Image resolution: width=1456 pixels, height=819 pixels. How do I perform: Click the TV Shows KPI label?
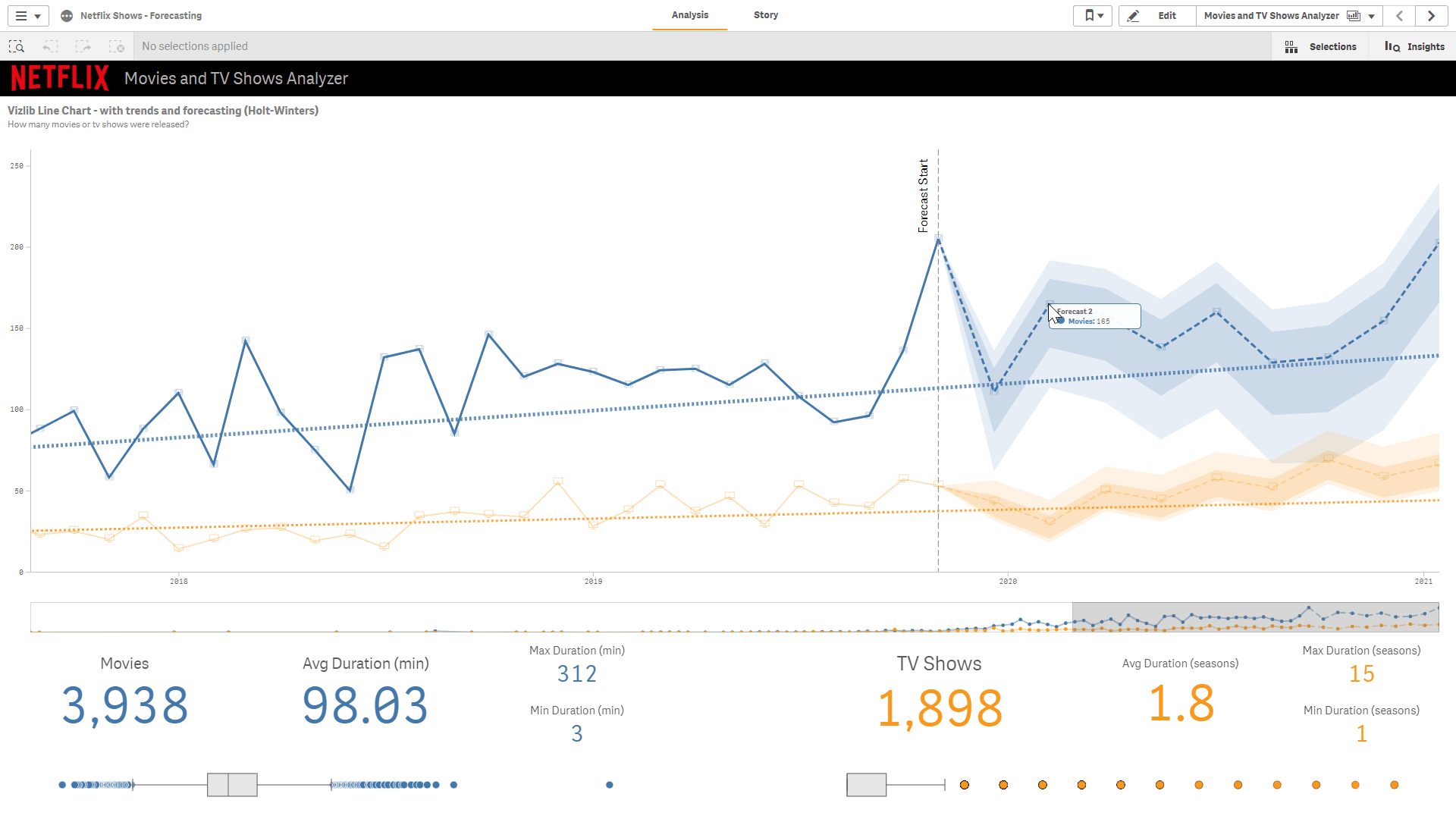coord(940,664)
